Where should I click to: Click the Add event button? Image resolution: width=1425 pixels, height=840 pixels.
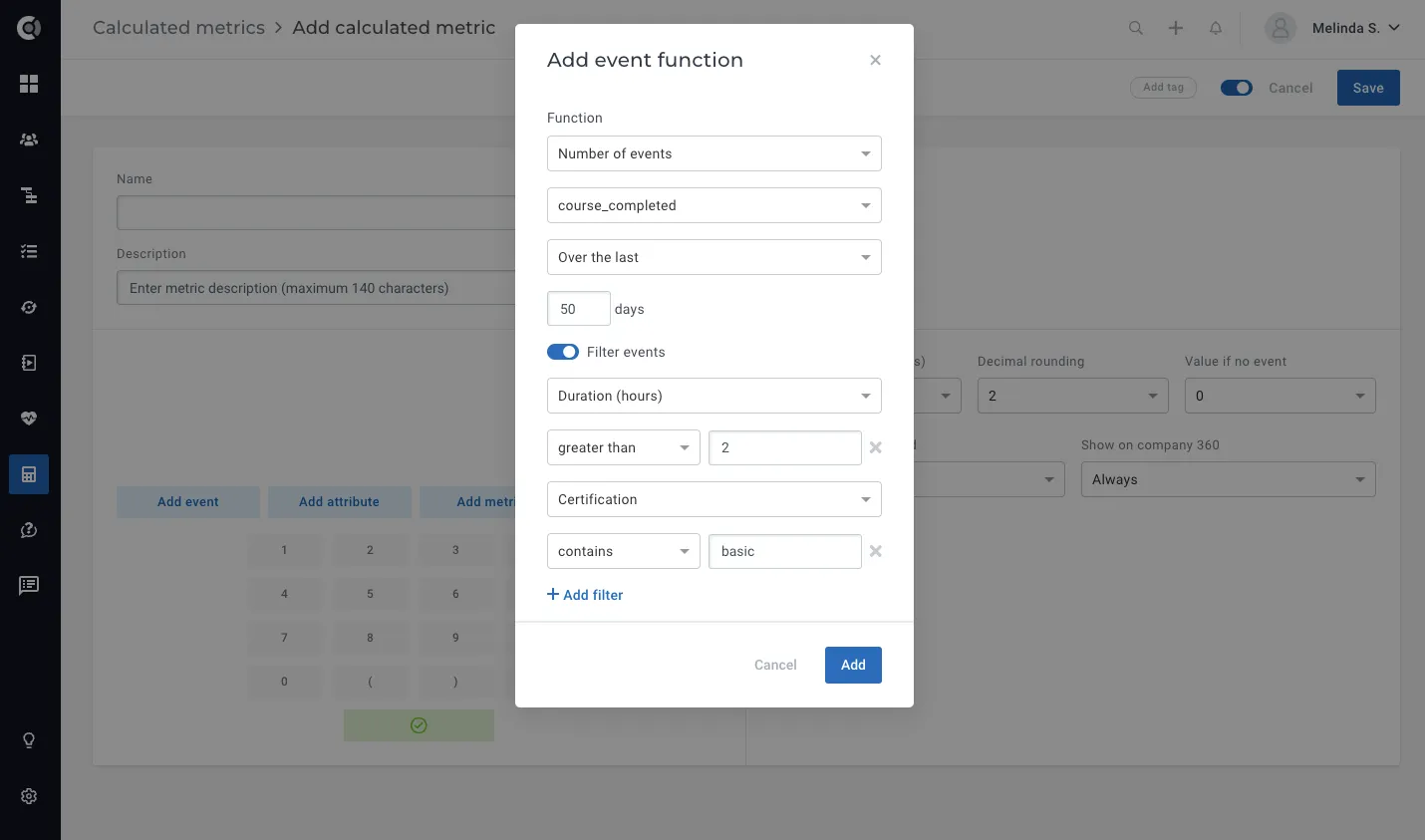pos(188,502)
